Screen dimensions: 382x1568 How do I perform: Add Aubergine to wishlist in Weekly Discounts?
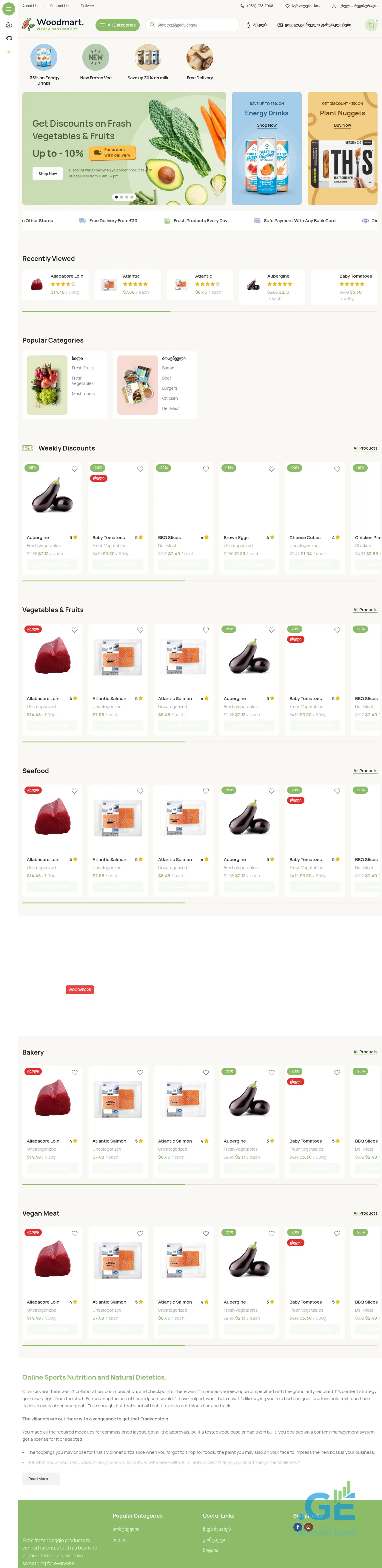tap(74, 469)
